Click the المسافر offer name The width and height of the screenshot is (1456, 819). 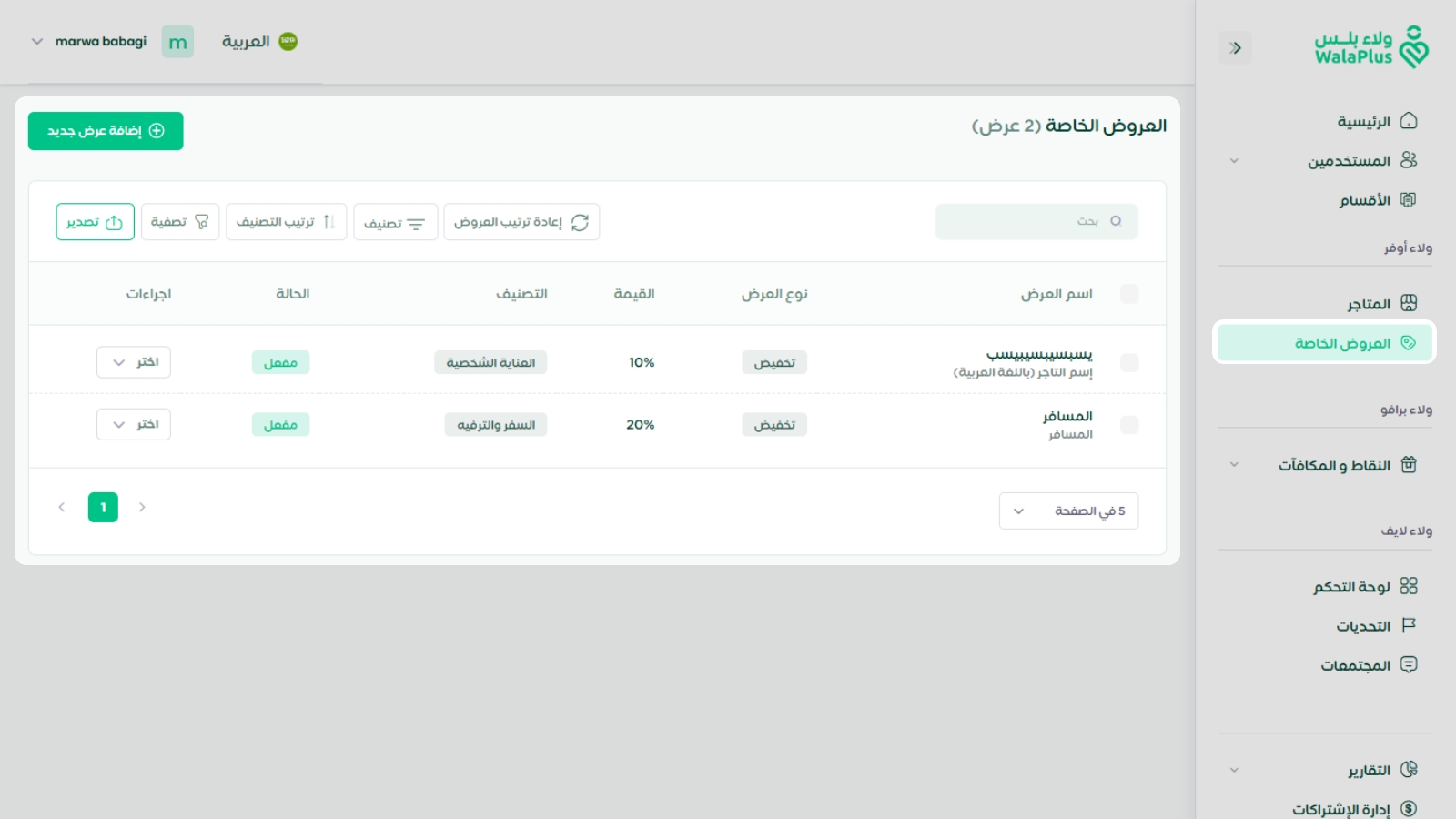(1067, 416)
